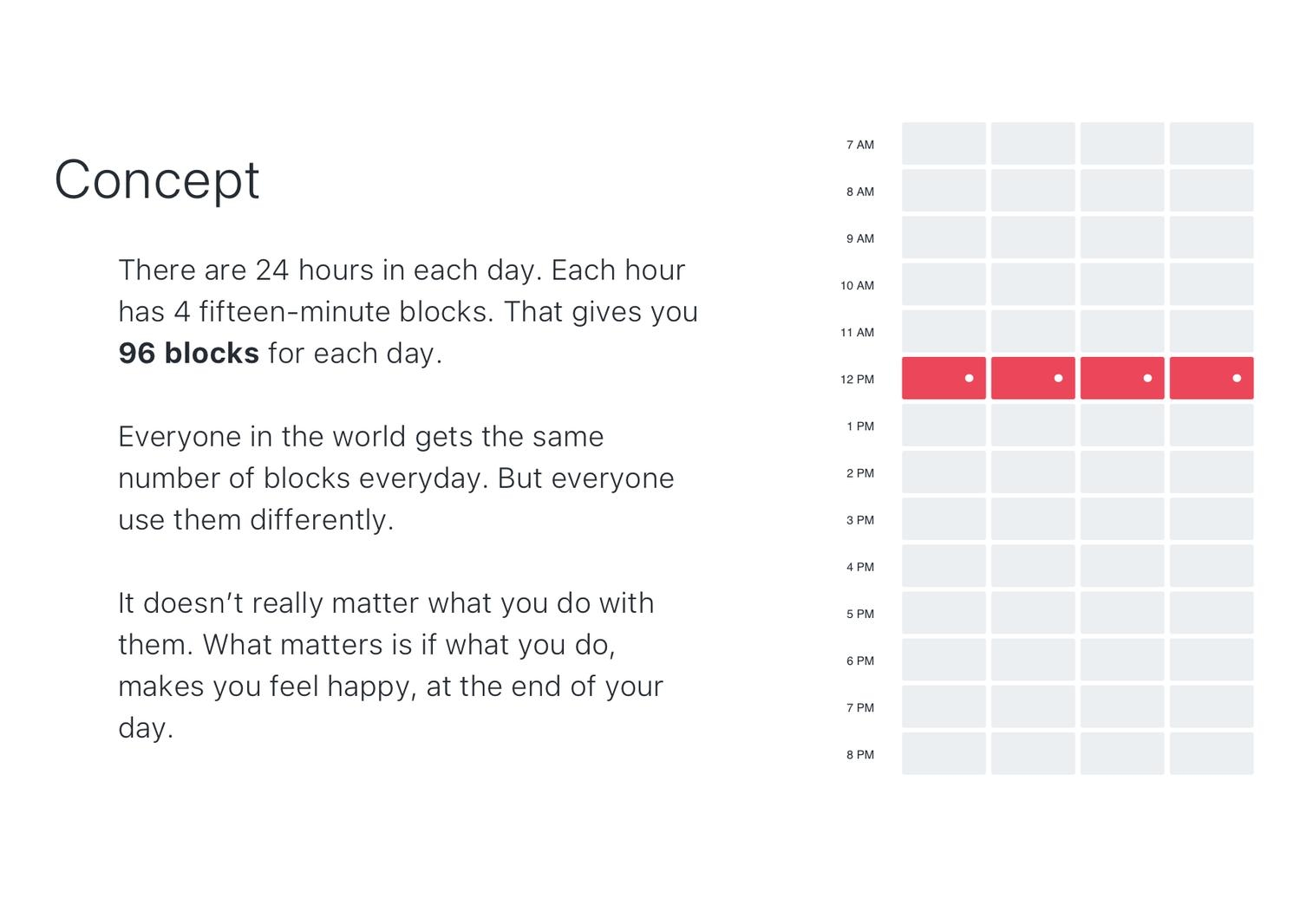Click the white dot in third 12 PM block
Viewport: 1300px width, 924px height.
tap(1147, 378)
